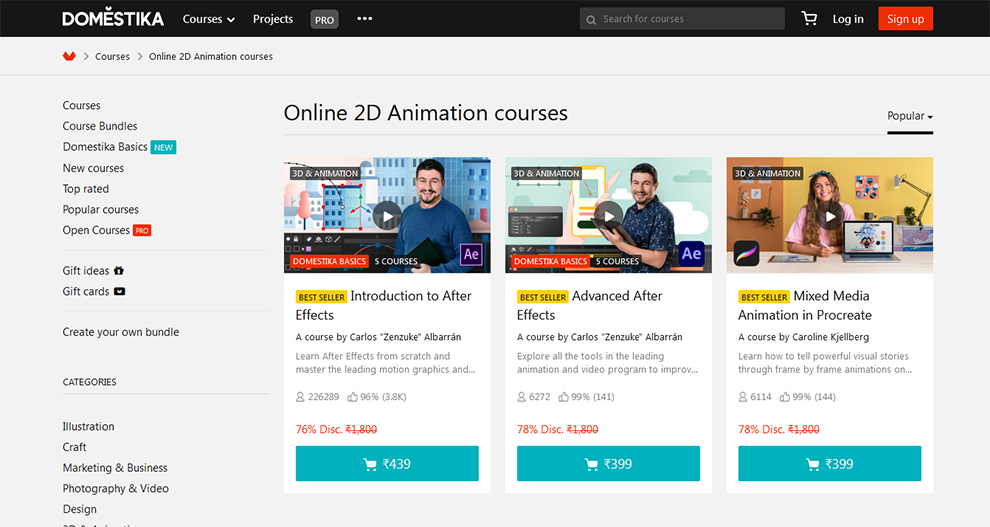Click Domestika Basics label on Advanced thumbnail
The height and width of the screenshot is (527, 990).
[551, 261]
